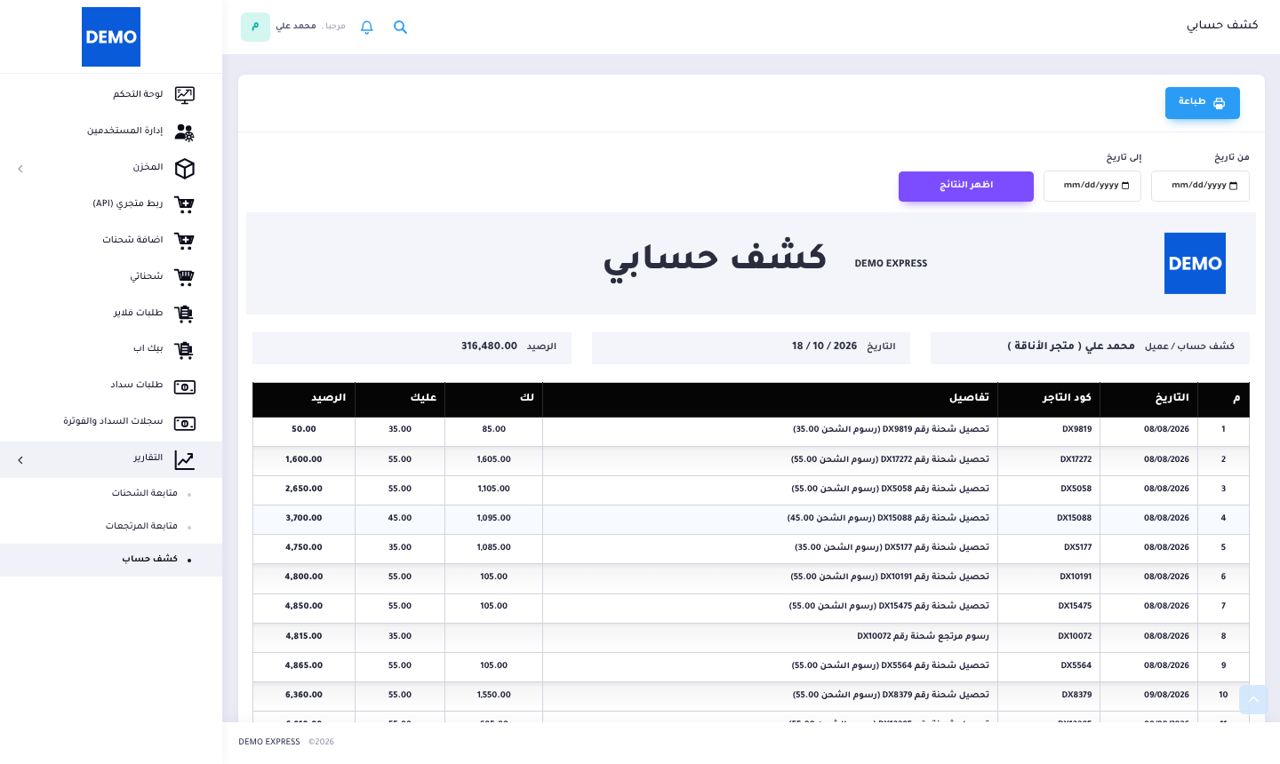Click the add shipments cart icon
This screenshot has width=1280, height=764.
coord(184,241)
